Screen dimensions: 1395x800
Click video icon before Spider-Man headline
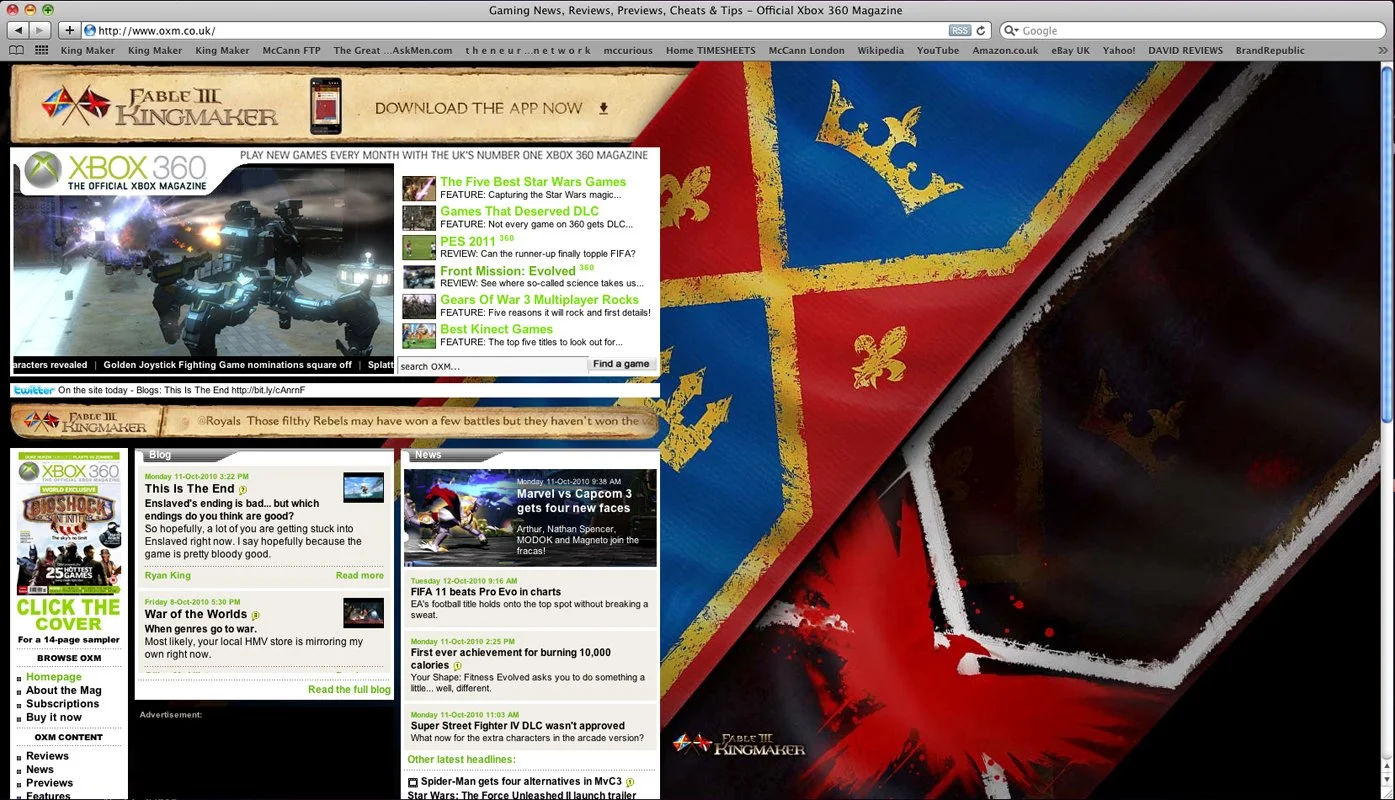pyautogui.click(x=413, y=783)
